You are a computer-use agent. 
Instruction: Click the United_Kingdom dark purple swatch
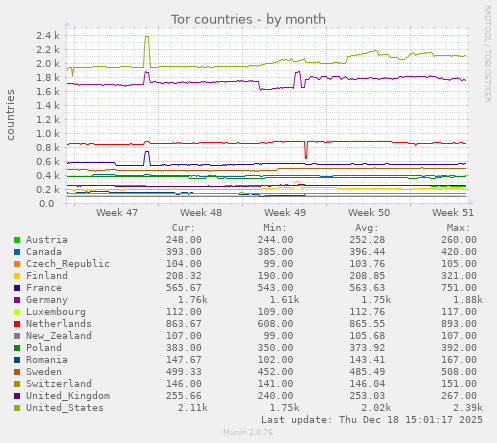[x=17, y=396]
